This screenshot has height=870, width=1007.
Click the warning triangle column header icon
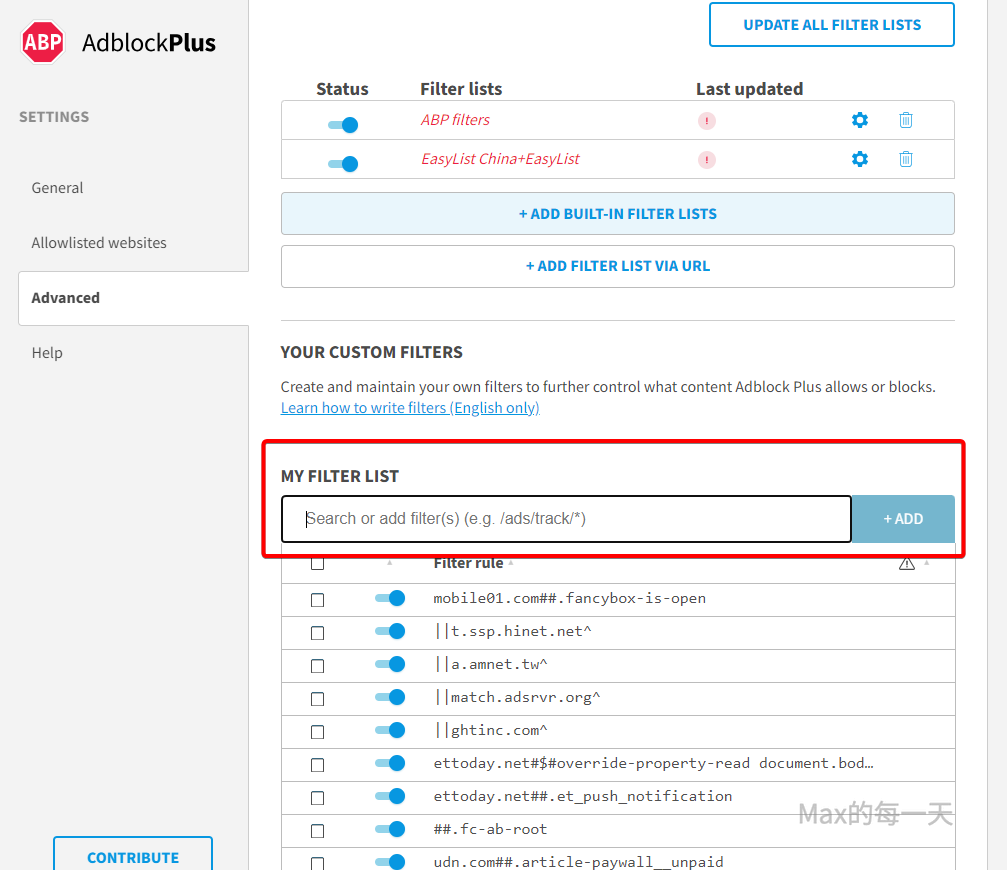(906, 564)
